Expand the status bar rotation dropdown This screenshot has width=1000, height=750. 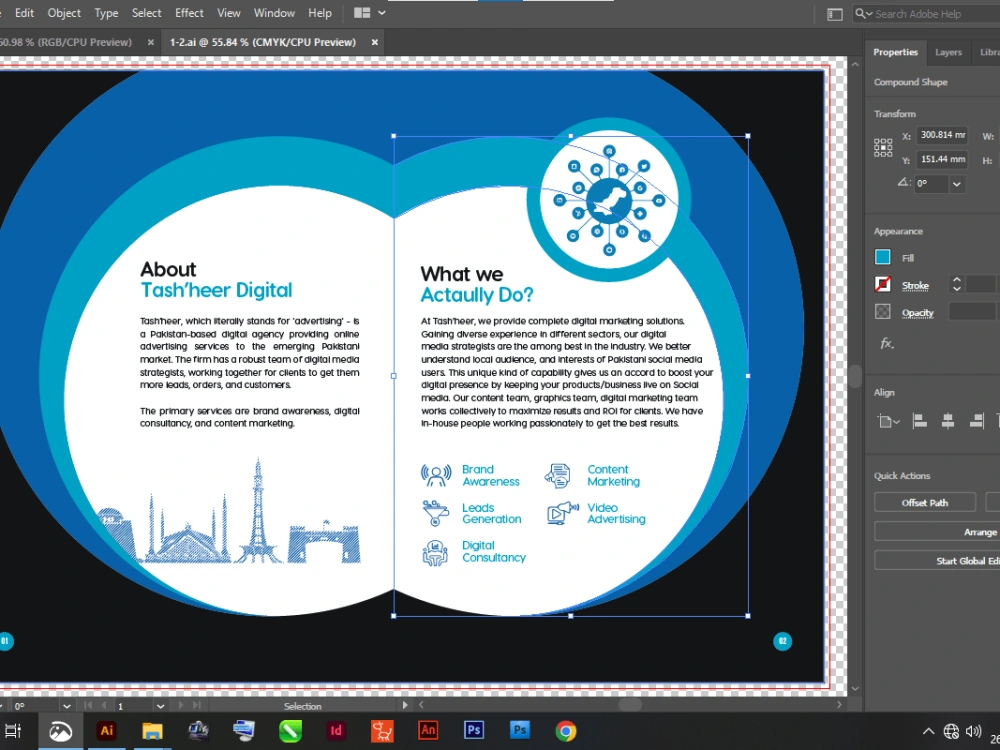pos(66,706)
